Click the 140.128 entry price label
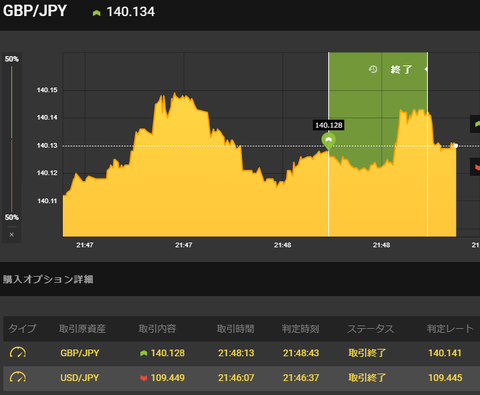Image resolution: width=480 pixels, height=395 pixels. tap(329, 125)
